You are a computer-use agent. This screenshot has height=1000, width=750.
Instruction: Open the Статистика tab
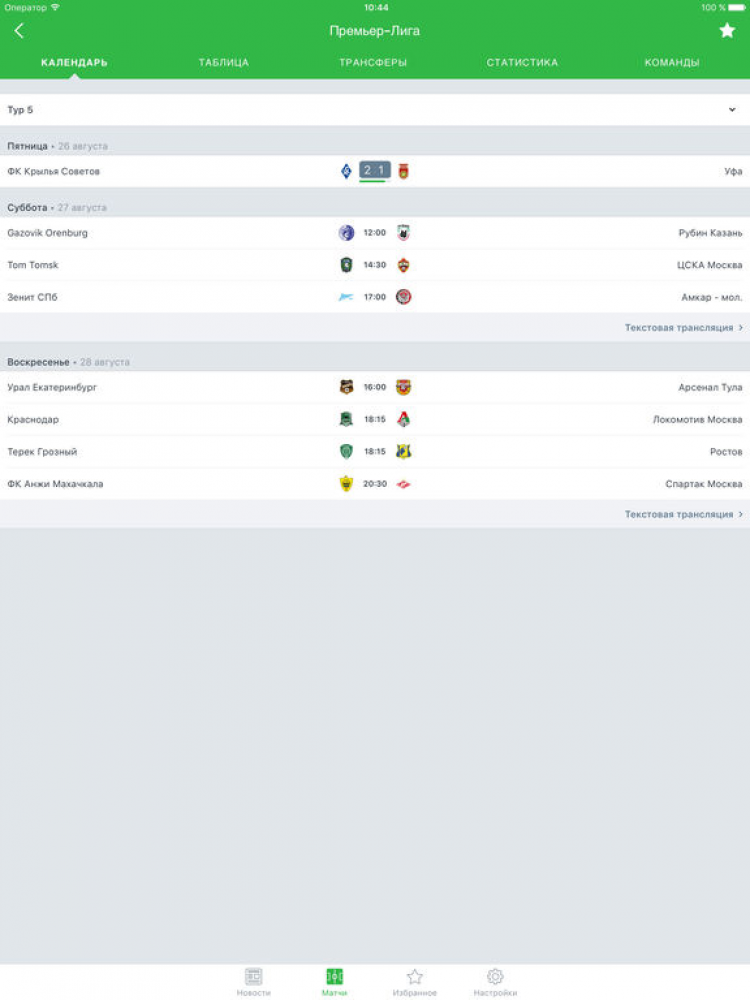[522, 63]
